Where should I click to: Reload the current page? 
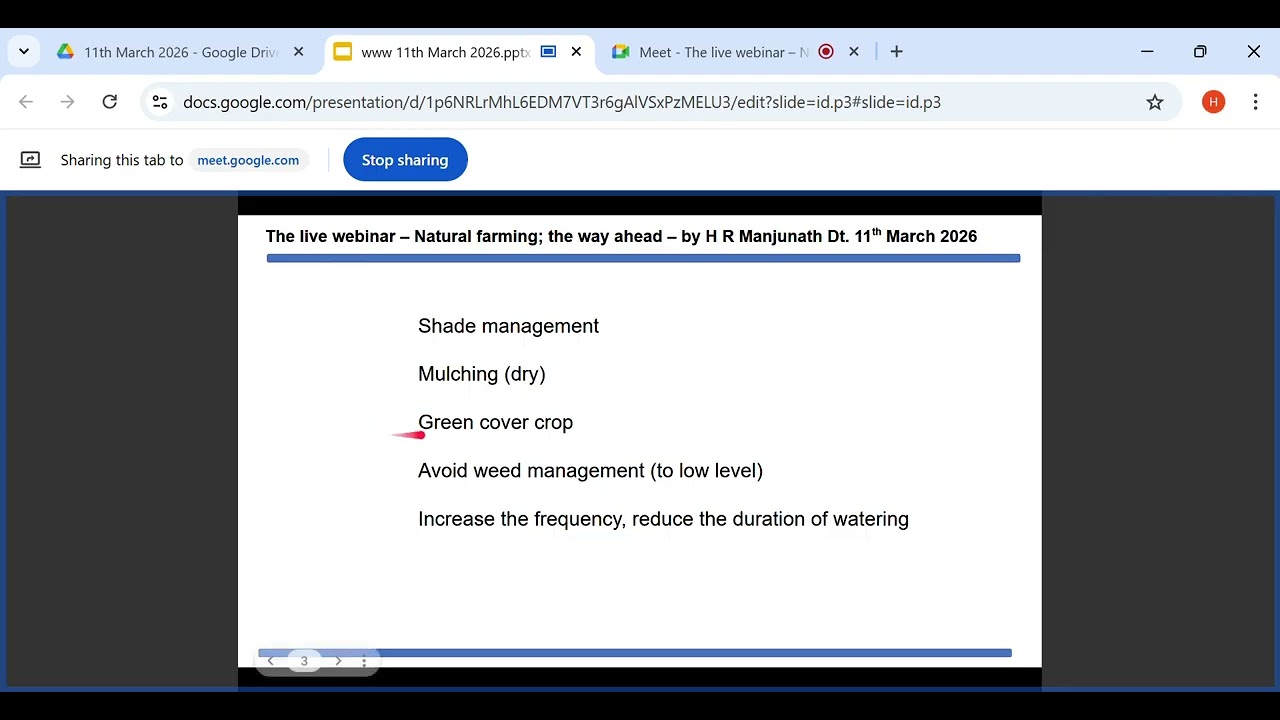point(110,102)
